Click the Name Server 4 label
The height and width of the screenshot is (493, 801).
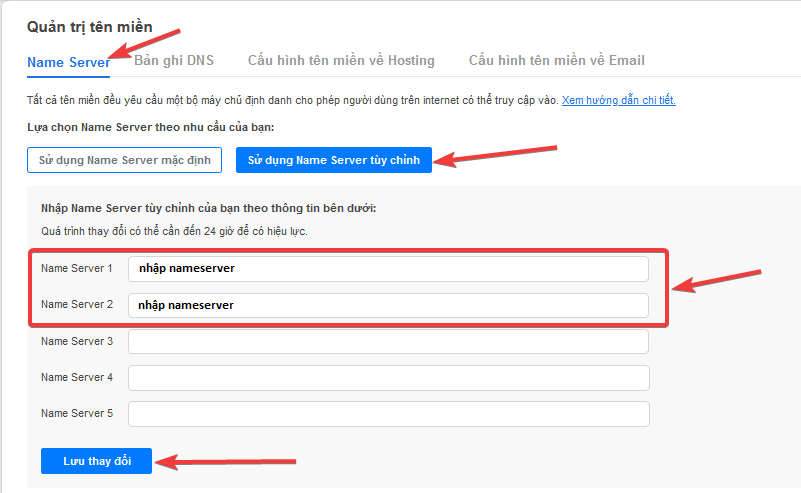[x=77, y=377]
